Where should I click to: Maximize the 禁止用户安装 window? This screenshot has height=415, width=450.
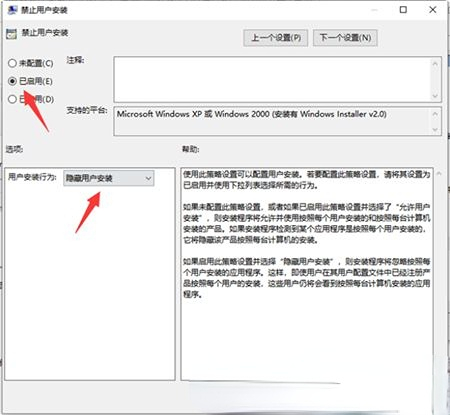tap(403, 10)
